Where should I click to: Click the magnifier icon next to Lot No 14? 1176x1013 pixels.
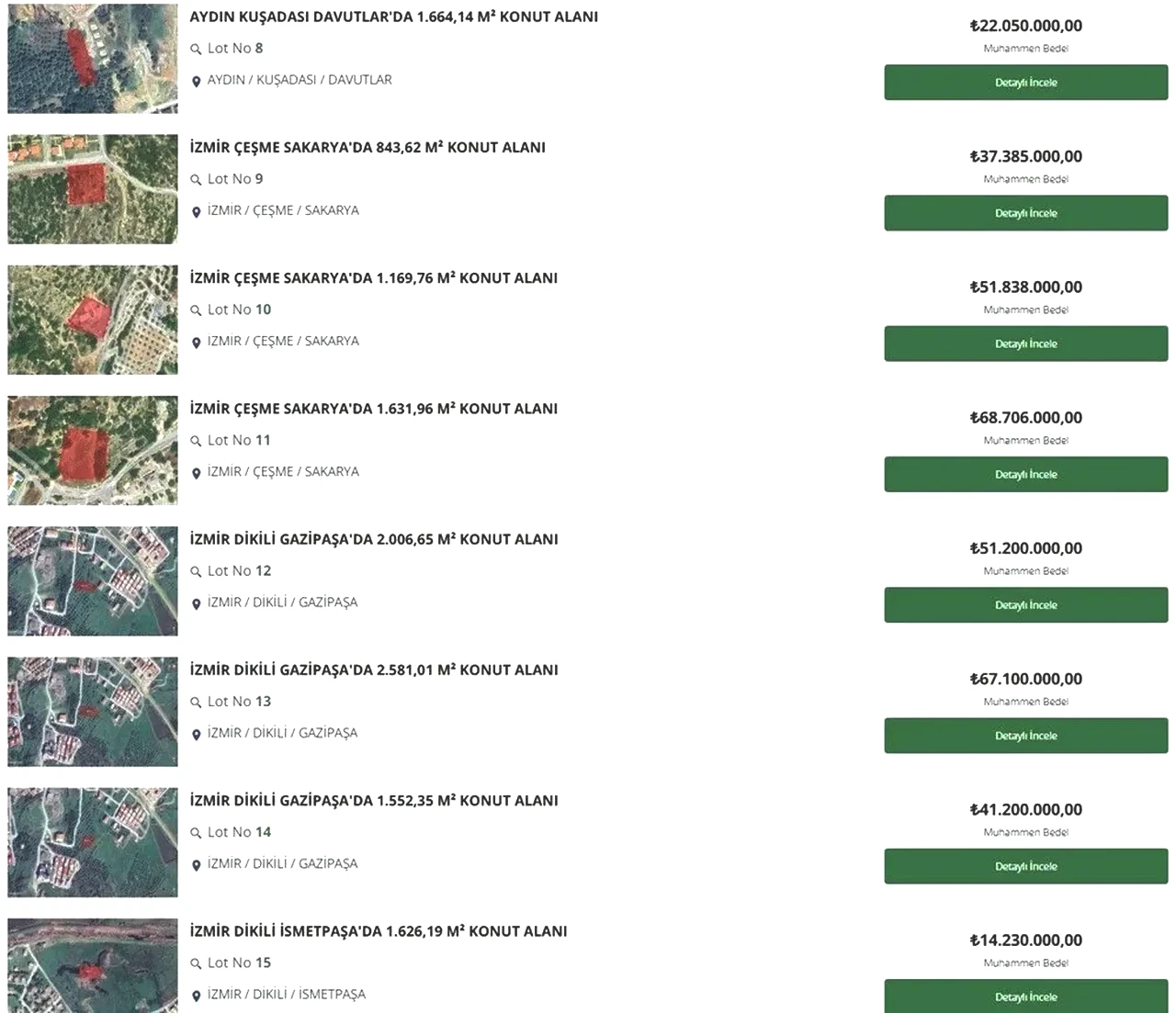196,833
